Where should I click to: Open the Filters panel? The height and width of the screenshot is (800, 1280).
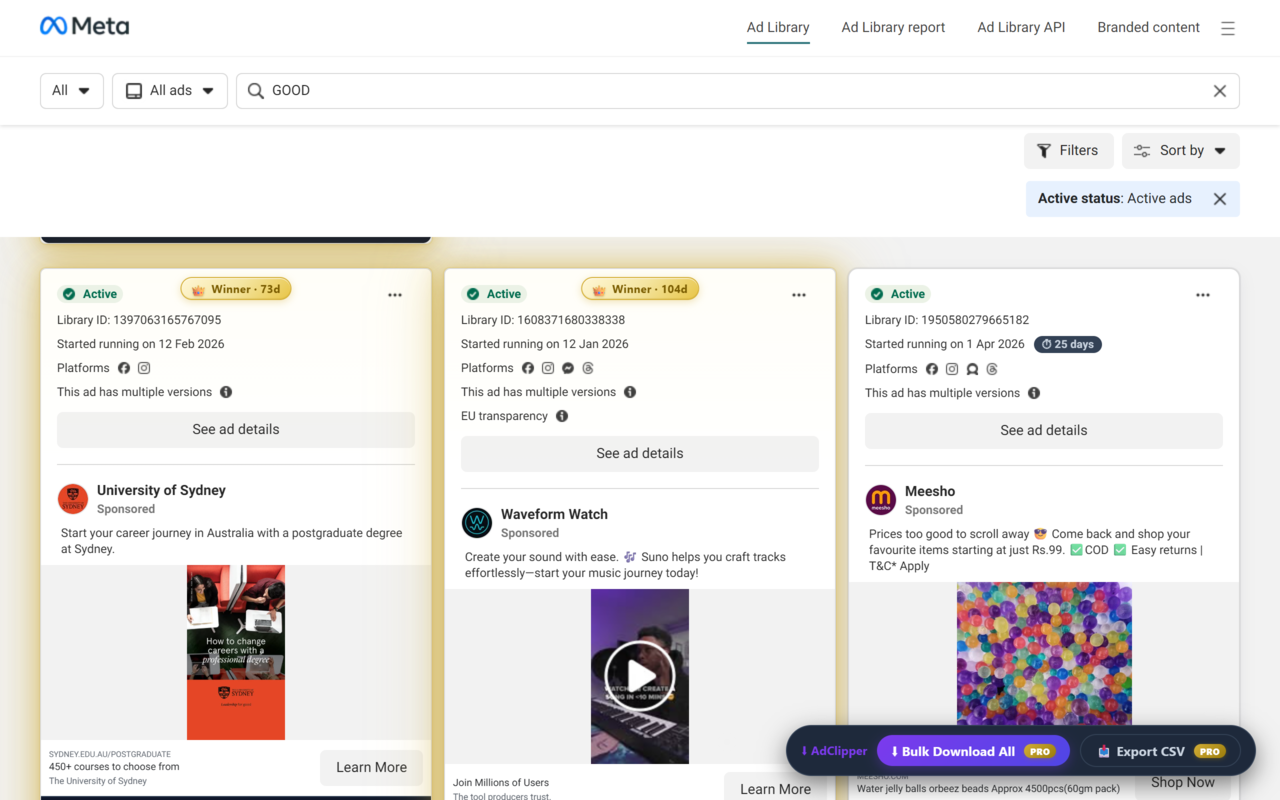(x=1068, y=151)
